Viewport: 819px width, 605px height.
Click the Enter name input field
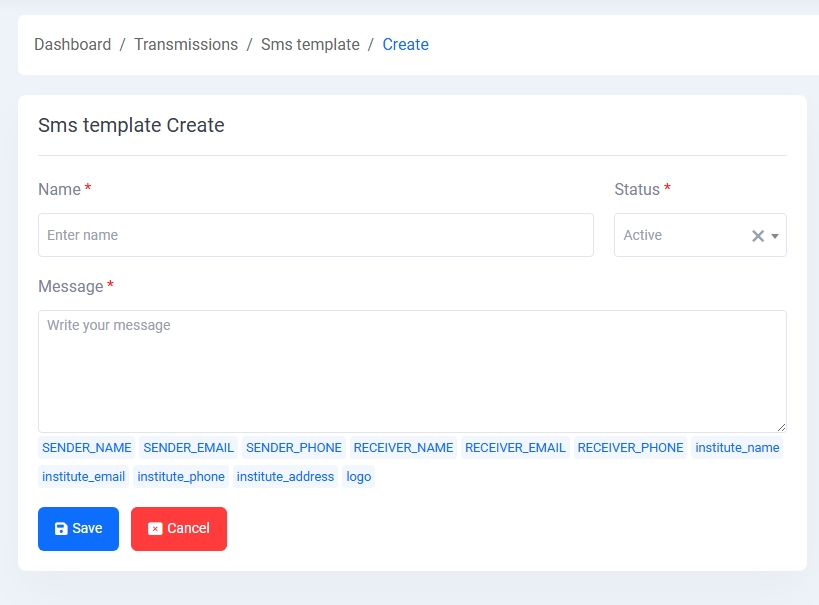[315, 235]
